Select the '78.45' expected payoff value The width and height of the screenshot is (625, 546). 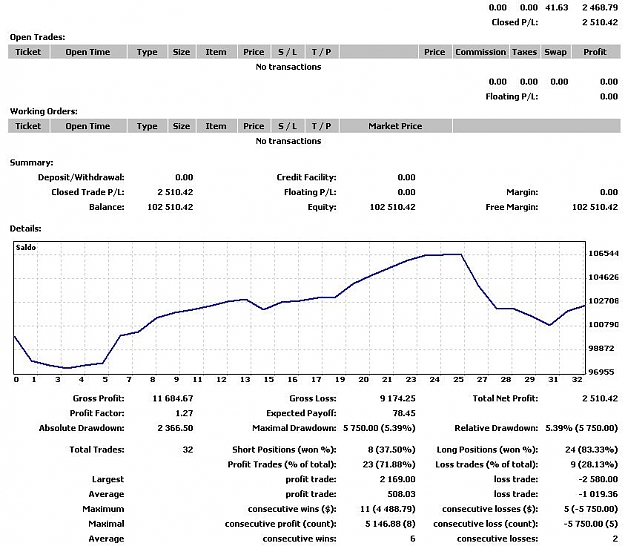tap(404, 413)
